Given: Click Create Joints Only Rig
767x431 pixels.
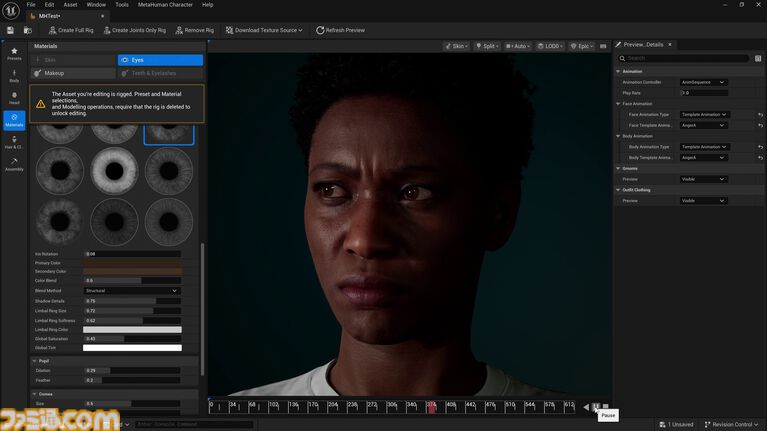Looking at the screenshot, I should click(135, 30).
